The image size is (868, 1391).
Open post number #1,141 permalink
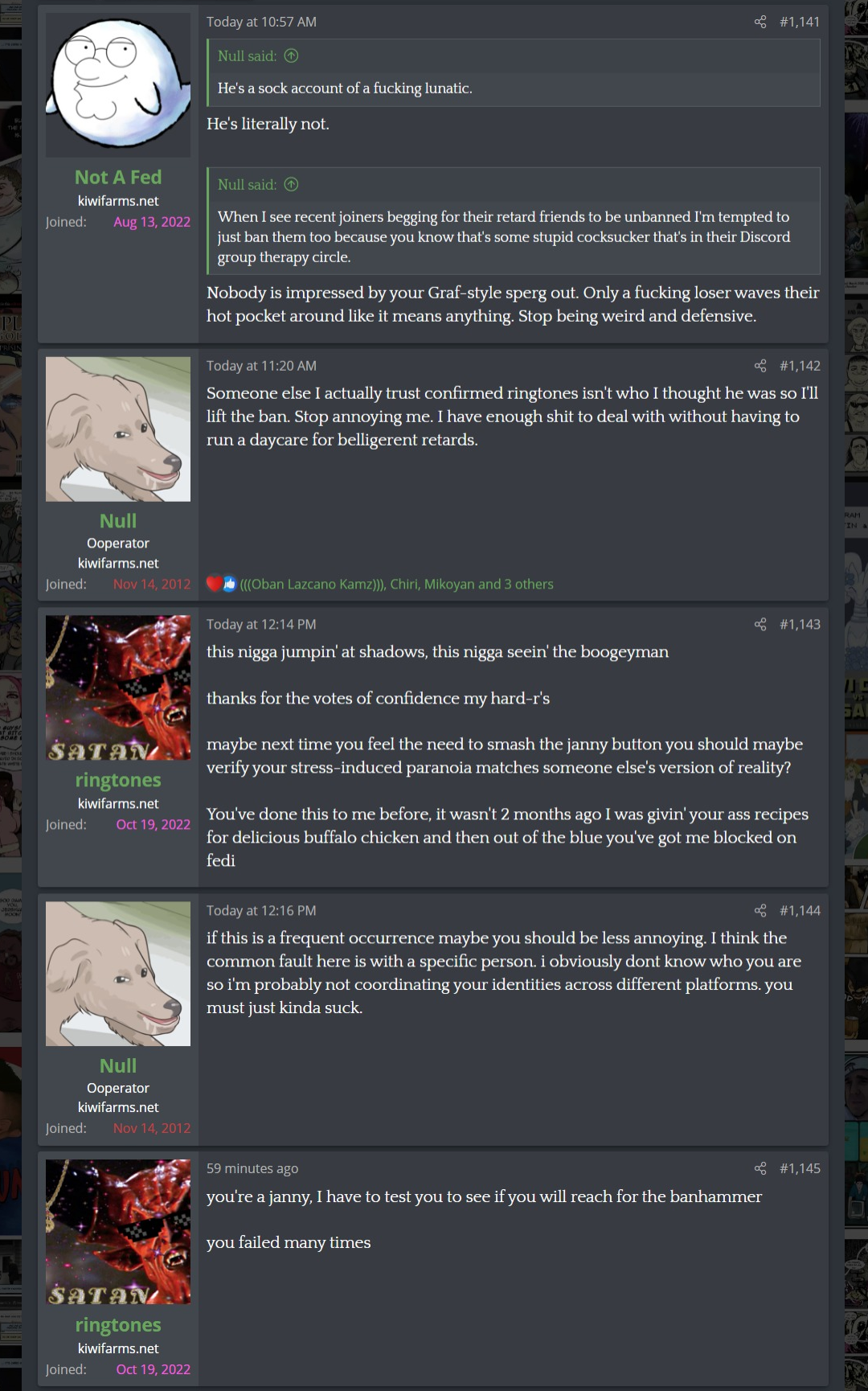(x=800, y=22)
